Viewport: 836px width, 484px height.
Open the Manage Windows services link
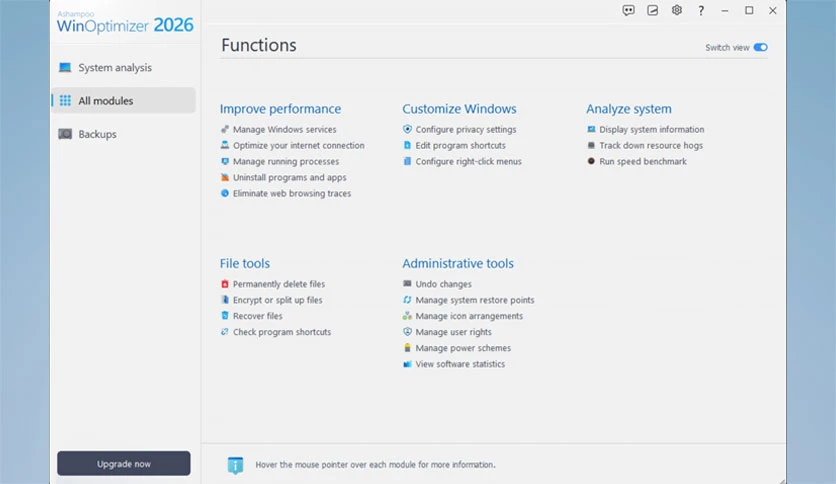[x=285, y=130]
